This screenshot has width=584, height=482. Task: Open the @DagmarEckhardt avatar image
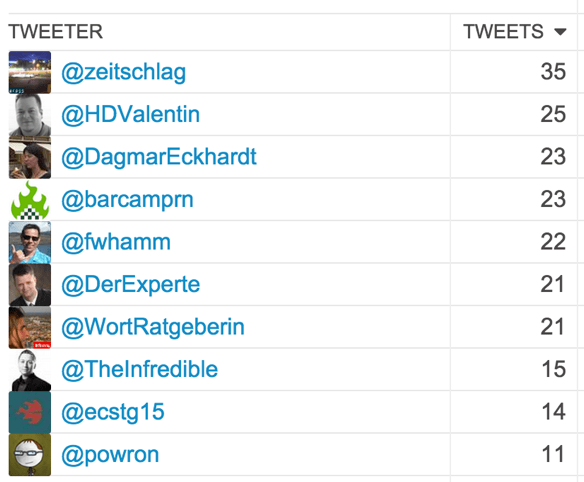point(30,157)
